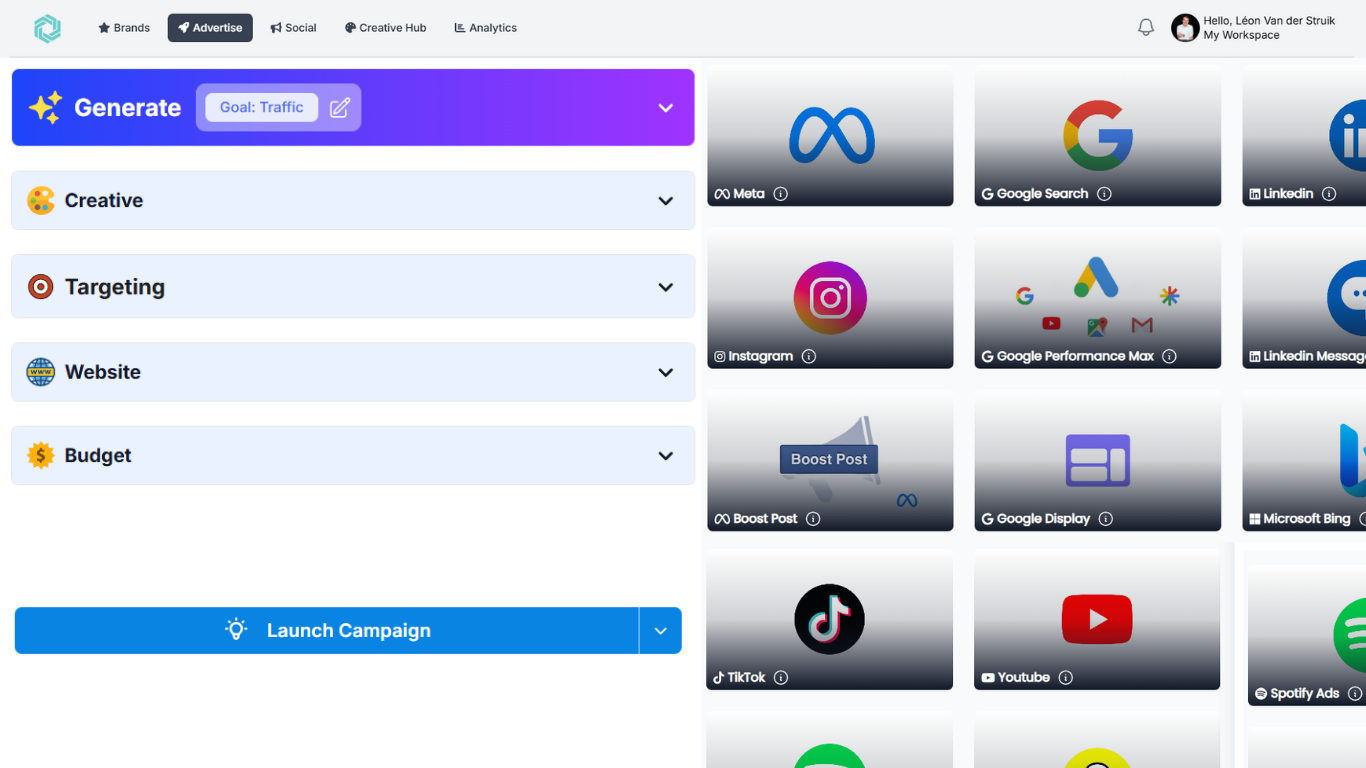
Task: Show info for the Linkedin card
Action: pyautogui.click(x=1329, y=194)
